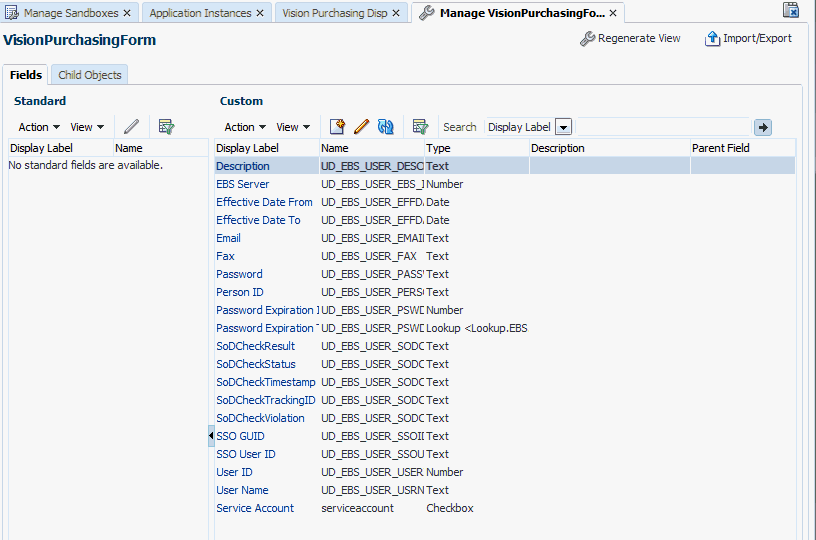Image resolution: width=816 pixels, height=540 pixels.
Task: Close the Manage Sandboxes tab
Action: pyautogui.click(x=127, y=13)
